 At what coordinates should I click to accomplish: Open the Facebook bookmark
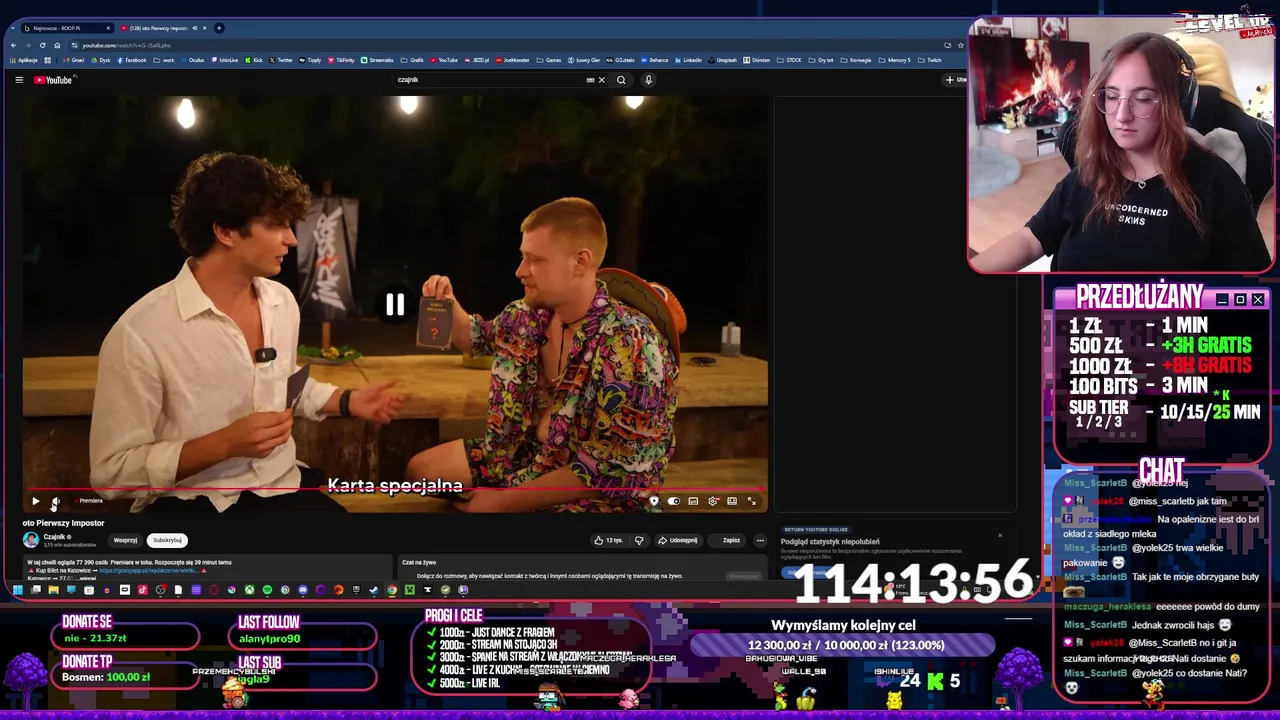pos(132,60)
